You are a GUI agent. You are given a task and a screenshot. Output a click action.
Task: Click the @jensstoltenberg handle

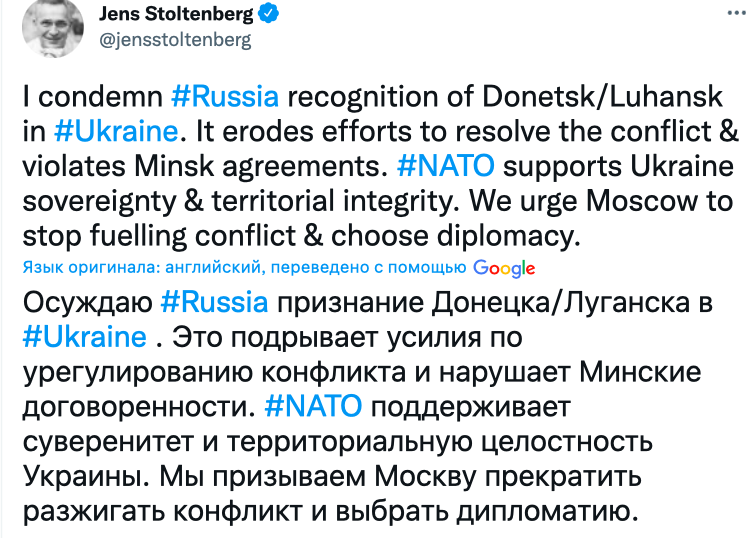[x=174, y=40]
